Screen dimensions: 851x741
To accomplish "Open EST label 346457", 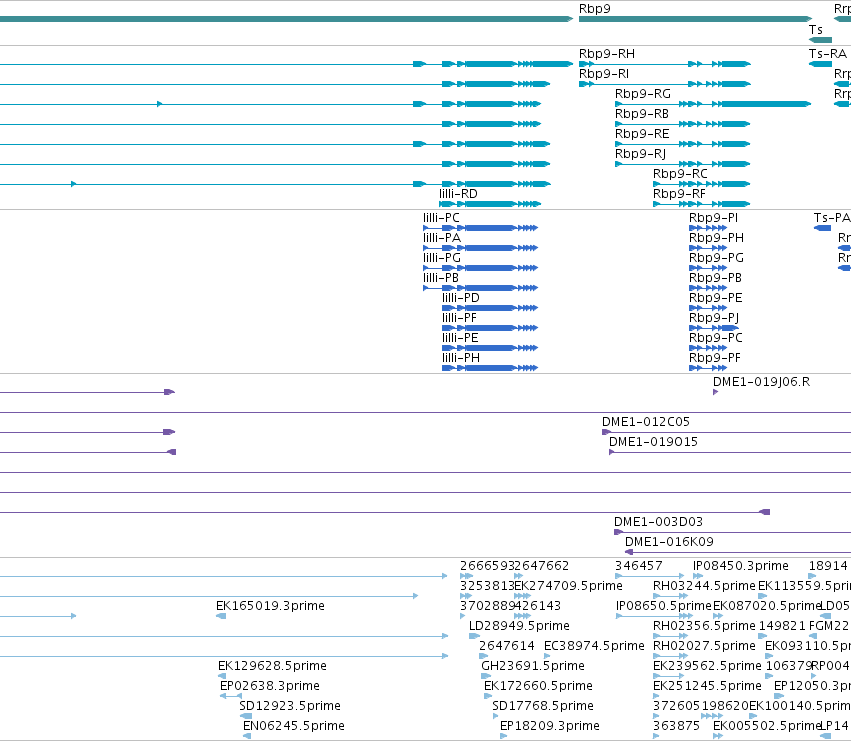I will [x=639, y=566].
